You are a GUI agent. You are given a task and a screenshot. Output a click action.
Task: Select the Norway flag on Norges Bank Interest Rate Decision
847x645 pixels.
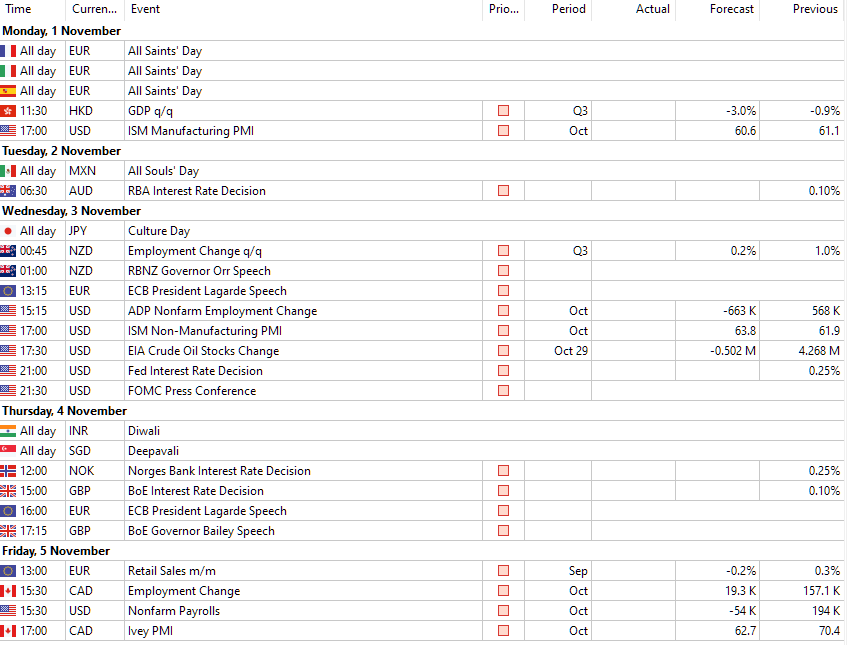(x=8, y=471)
